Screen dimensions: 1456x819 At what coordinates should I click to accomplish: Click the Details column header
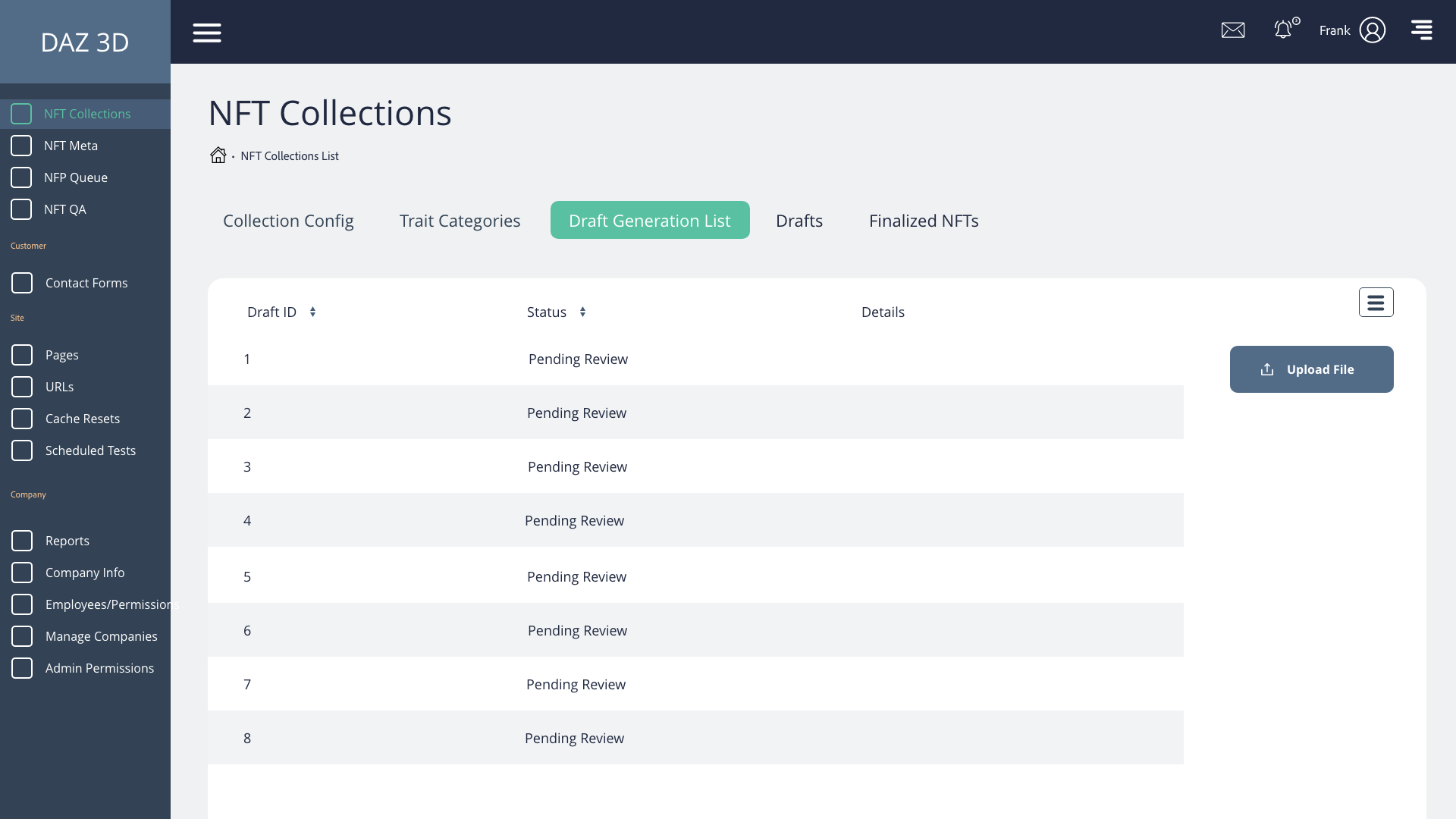(x=883, y=312)
